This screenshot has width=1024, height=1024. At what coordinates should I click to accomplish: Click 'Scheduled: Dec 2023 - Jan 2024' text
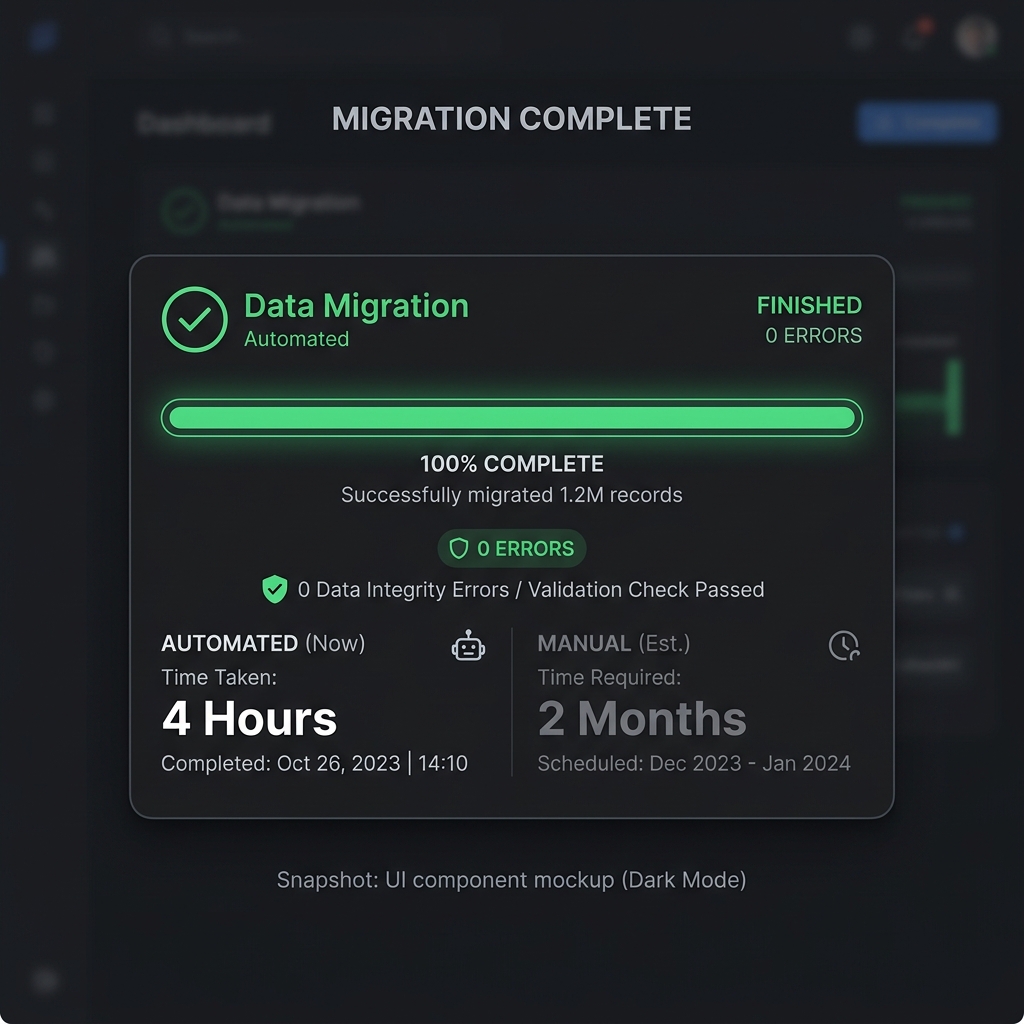pos(694,763)
